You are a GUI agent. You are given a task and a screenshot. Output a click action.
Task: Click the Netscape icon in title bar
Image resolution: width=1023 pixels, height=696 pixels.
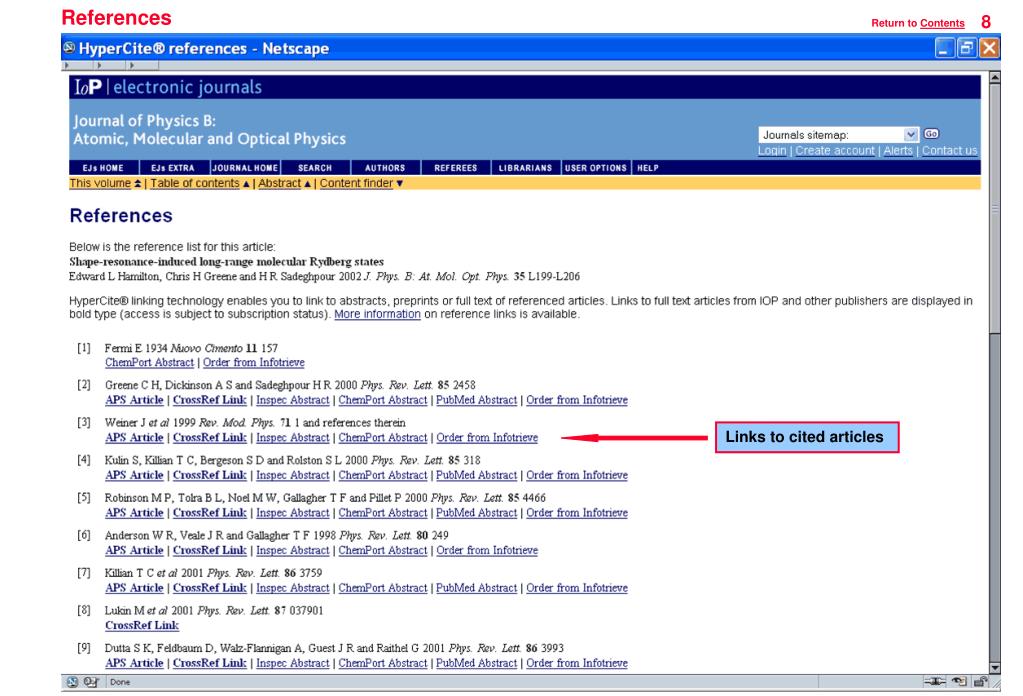[69, 48]
